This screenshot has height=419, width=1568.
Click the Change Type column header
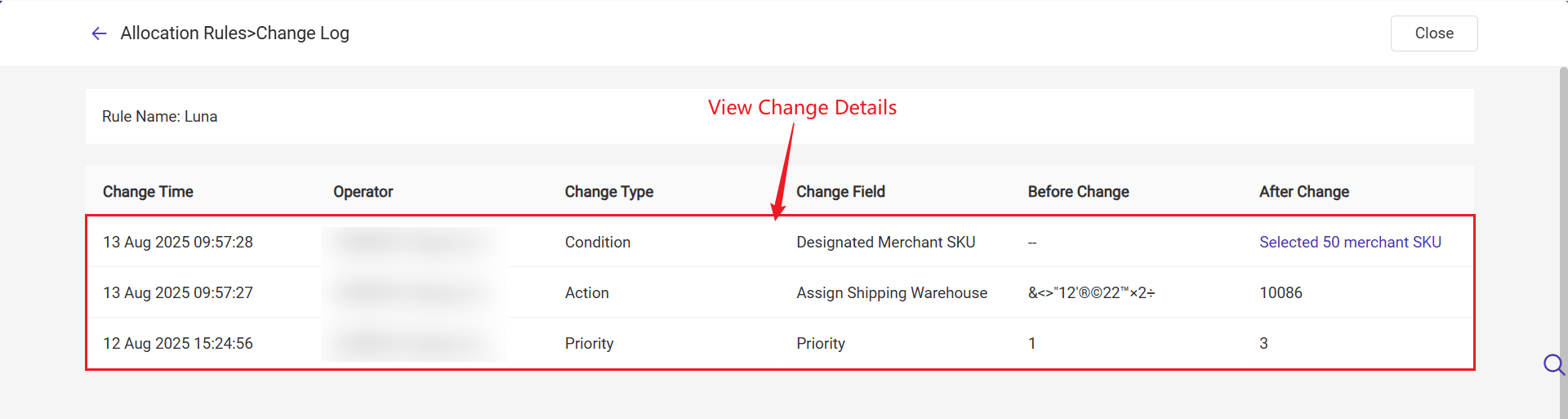(x=609, y=192)
